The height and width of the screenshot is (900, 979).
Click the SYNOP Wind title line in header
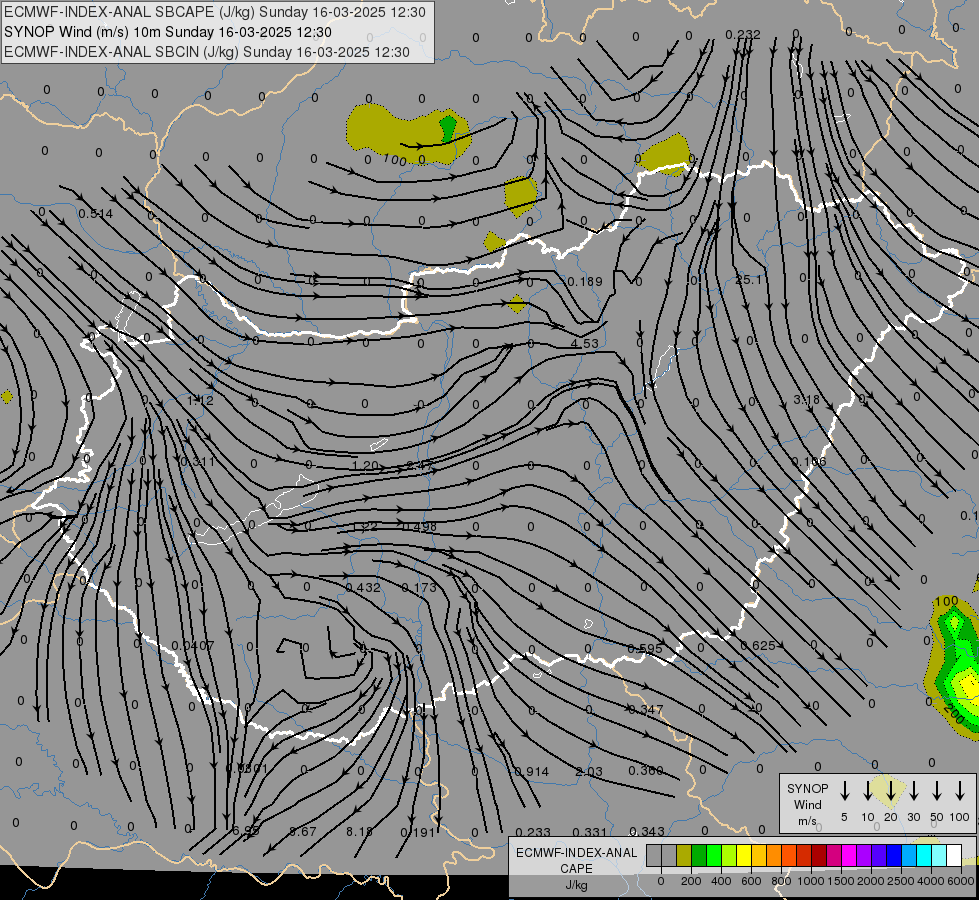coord(168,32)
